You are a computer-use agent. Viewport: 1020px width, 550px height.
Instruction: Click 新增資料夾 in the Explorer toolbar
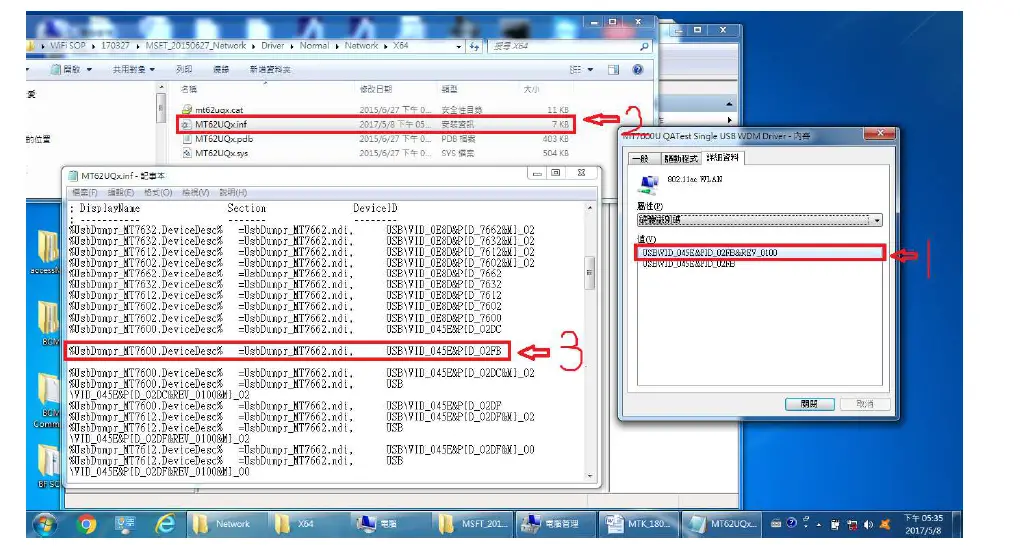tap(269, 70)
